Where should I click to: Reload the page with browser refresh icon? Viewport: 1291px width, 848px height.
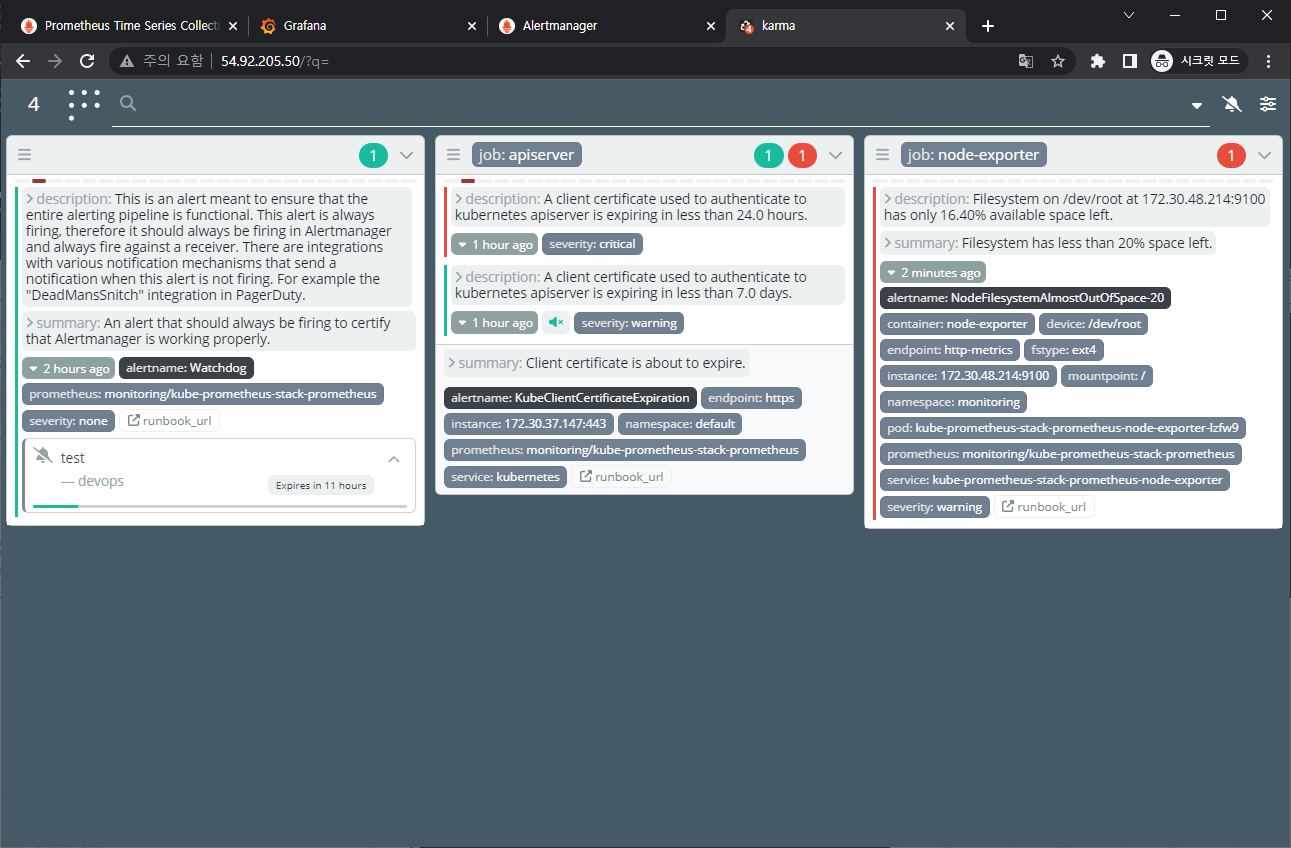87,61
